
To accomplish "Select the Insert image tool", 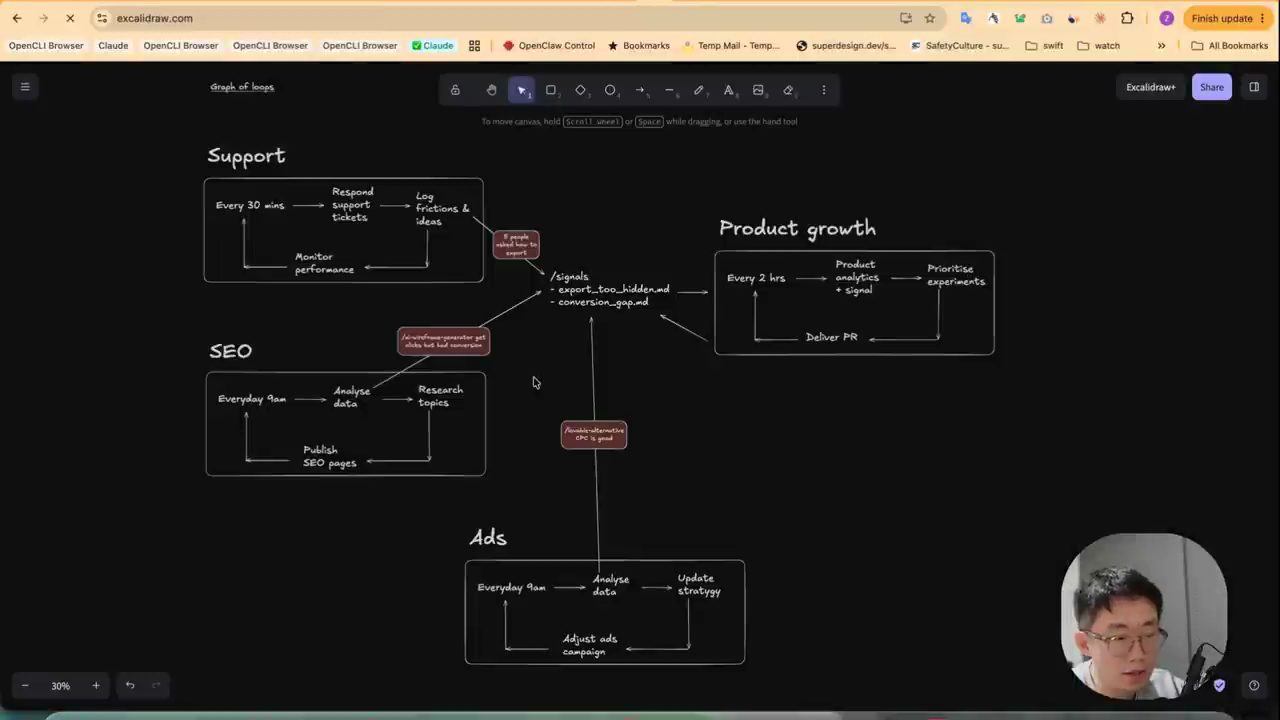I will pyautogui.click(x=758, y=90).
